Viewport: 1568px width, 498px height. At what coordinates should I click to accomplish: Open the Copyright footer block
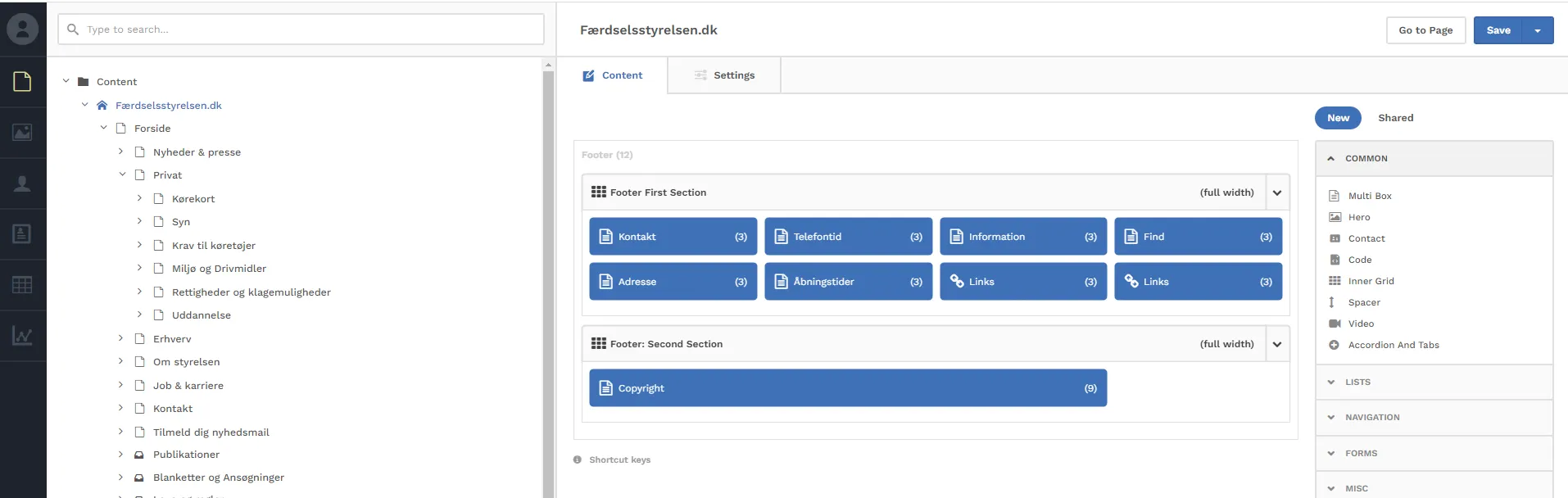click(x=847, y=388)
